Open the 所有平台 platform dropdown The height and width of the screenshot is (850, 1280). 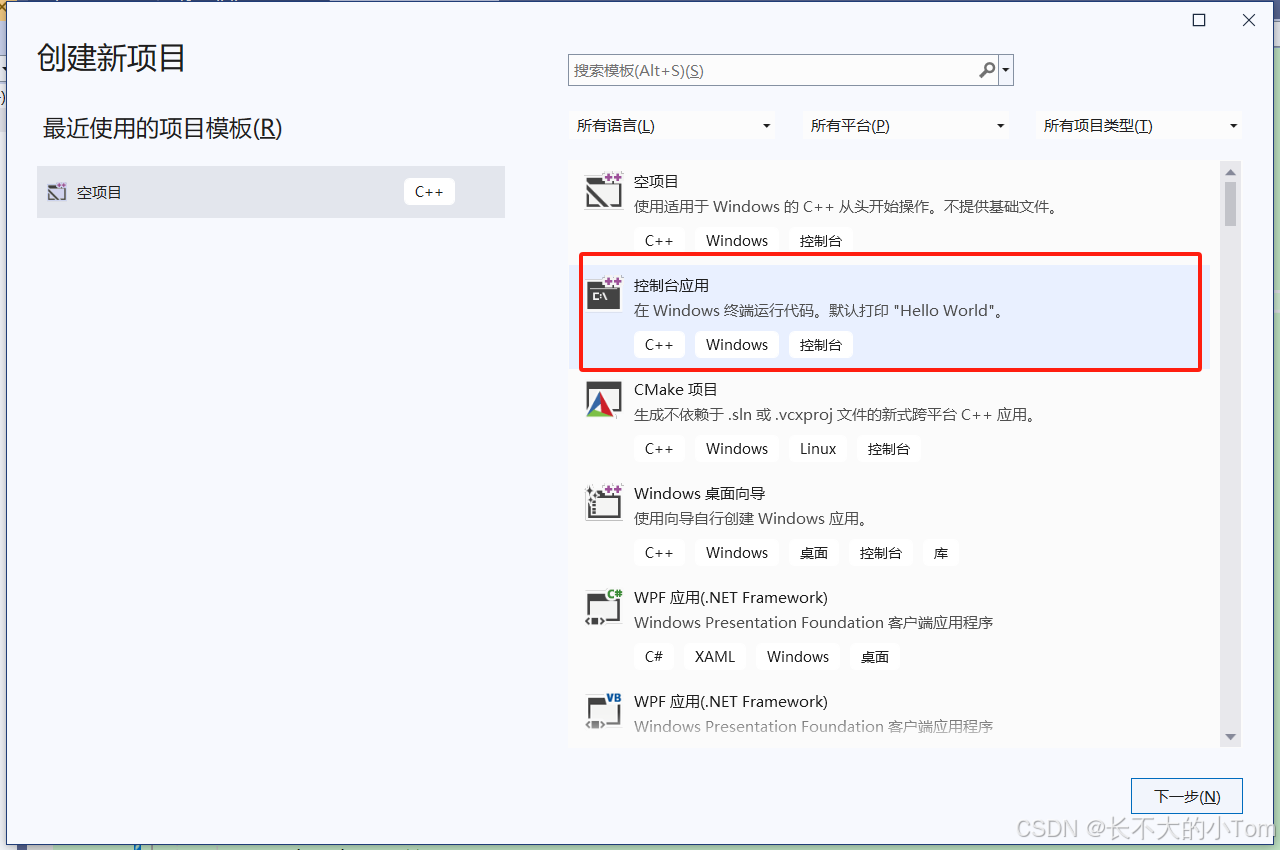click(905, 125)
